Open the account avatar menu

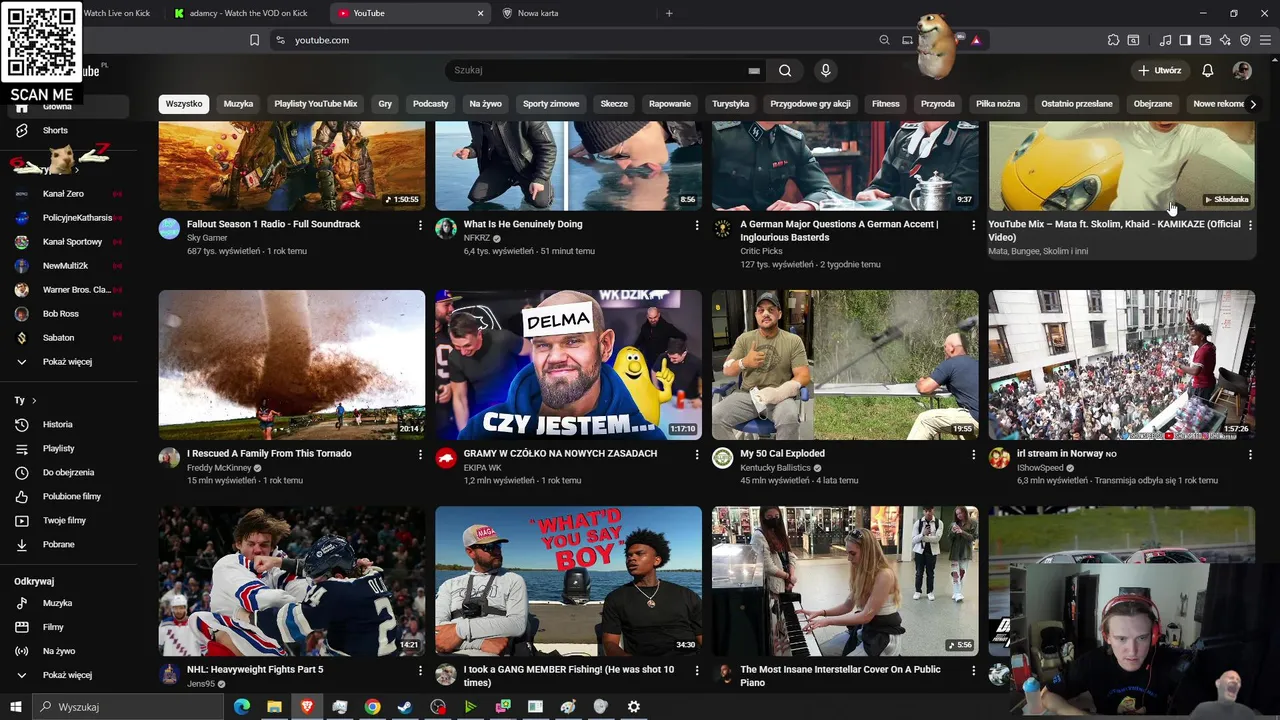pyautogui.click(x=1242, y=70)
